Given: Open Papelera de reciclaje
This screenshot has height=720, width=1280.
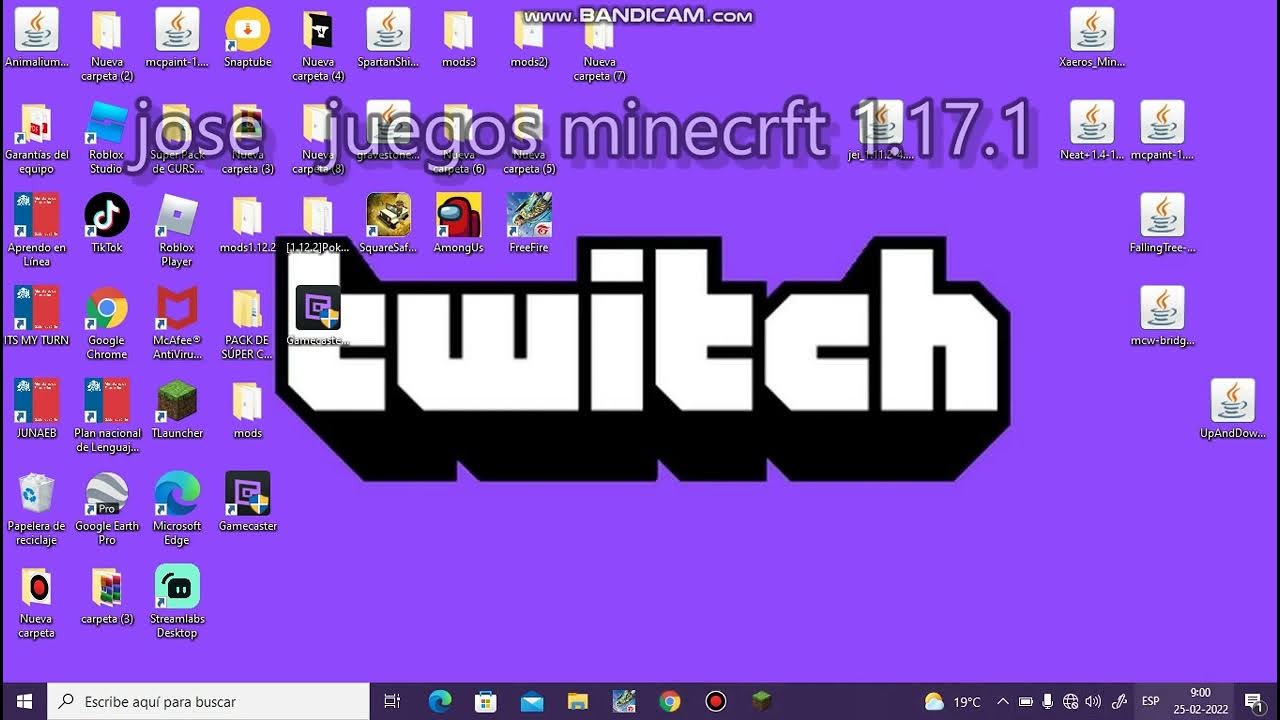Looking at the screenshot, I should click(x=36, y=495).
